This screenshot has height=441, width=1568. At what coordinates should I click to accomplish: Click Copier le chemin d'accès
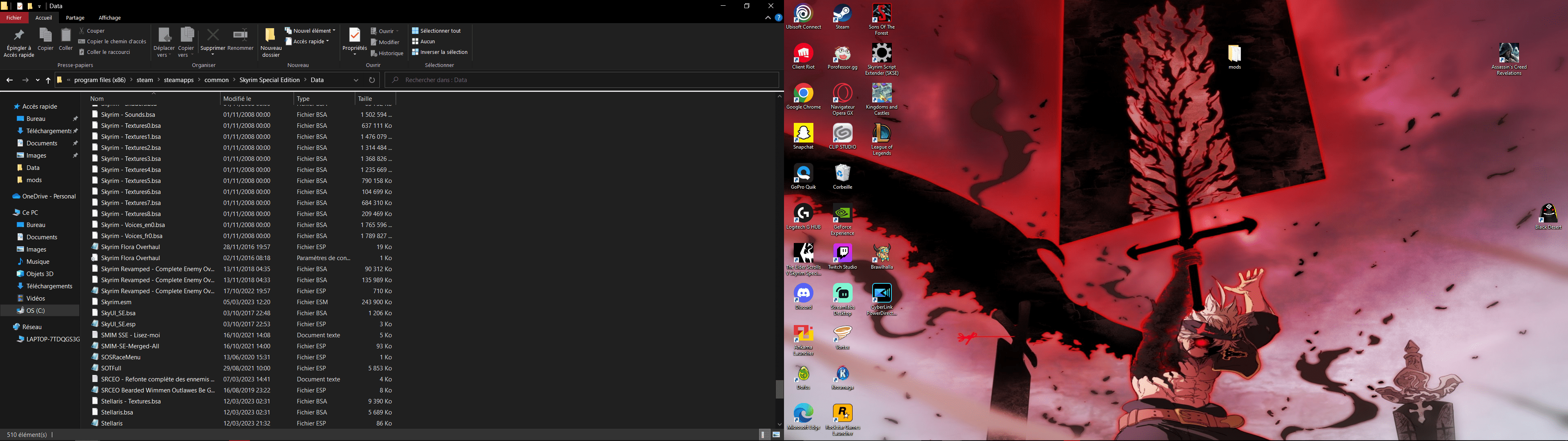(x=113, y=41)
